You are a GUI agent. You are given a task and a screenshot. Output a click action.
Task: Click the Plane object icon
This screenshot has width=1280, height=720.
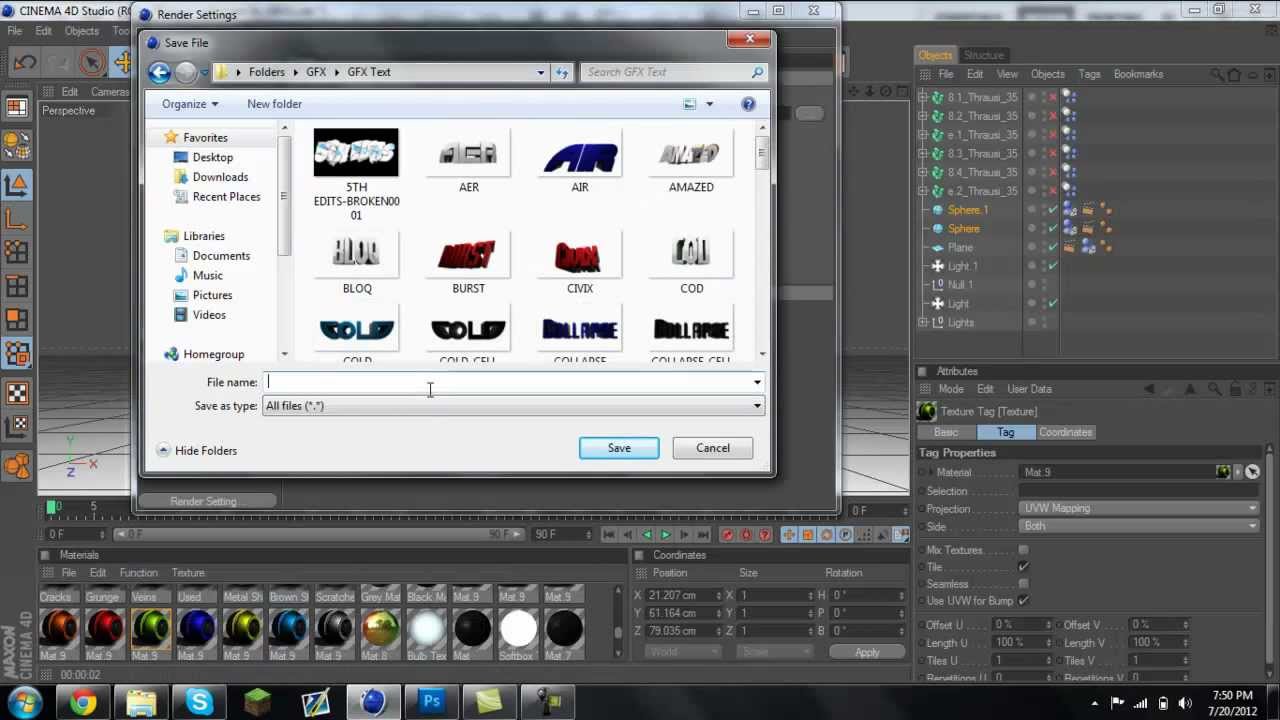point(938,248)
